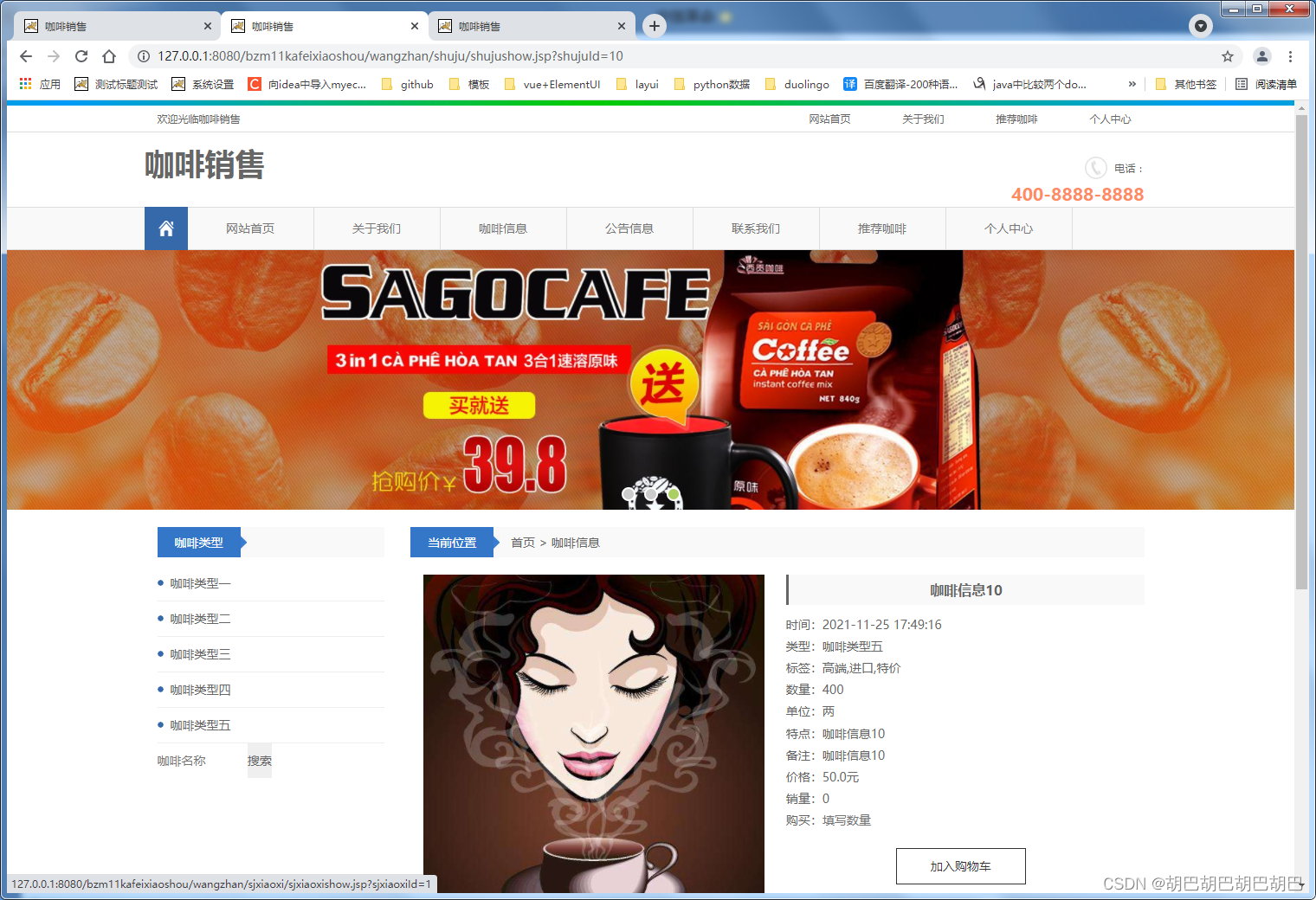Select 咖啡类型三 in the sidebar
1316x900 pixels.
pyautogui.click(x=200, y=655)
